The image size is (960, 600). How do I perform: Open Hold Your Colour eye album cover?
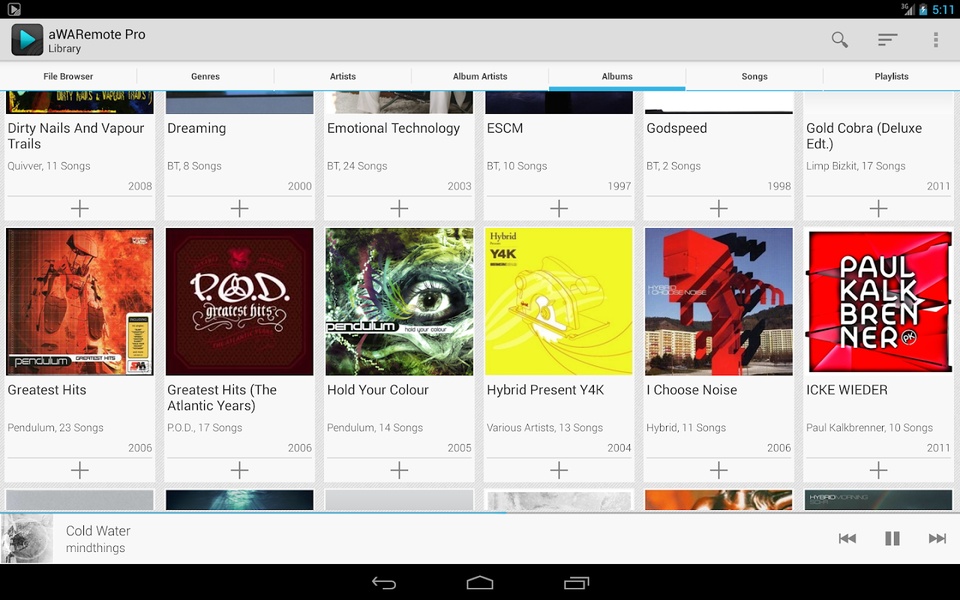[x=399, y=302]
